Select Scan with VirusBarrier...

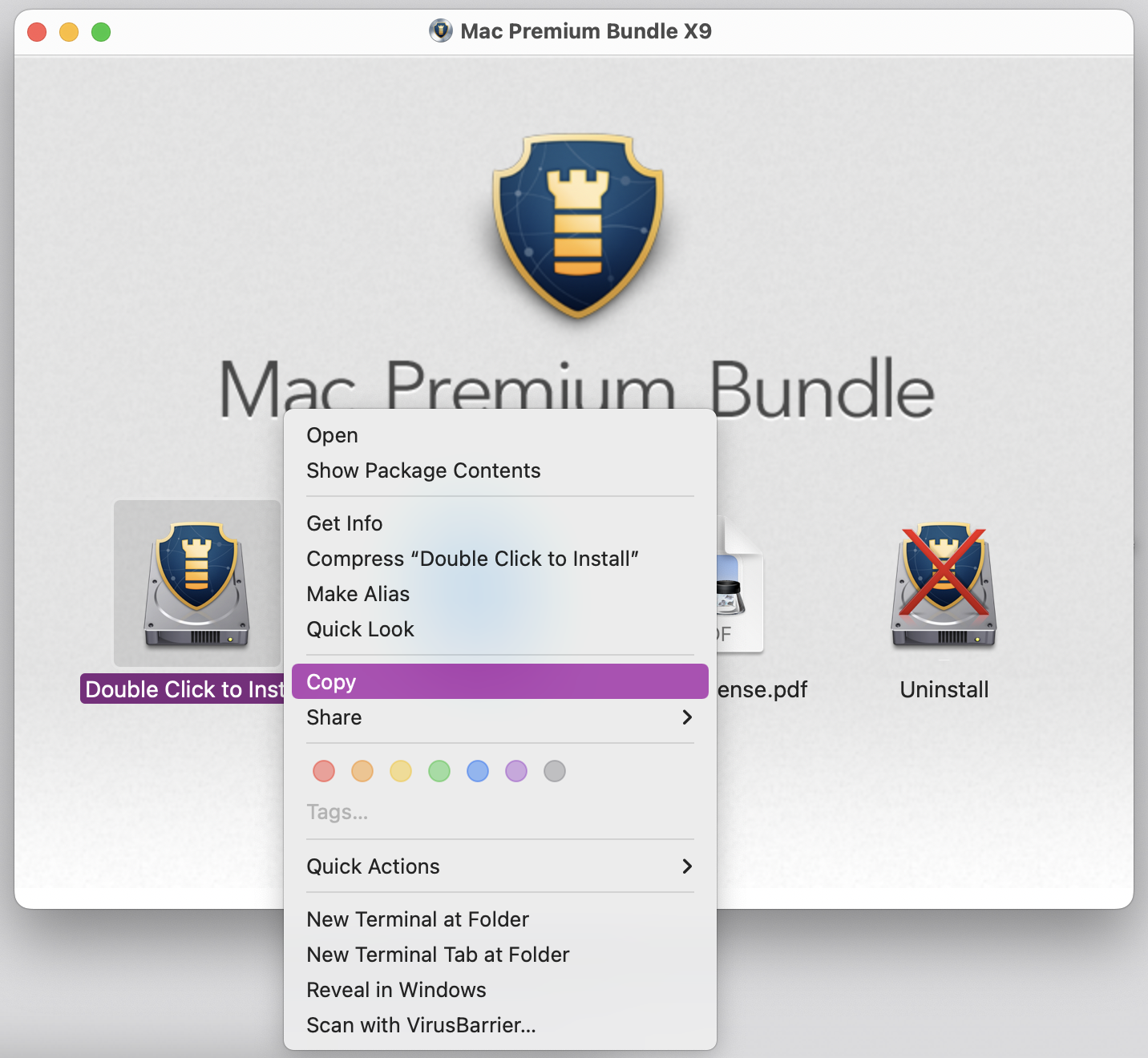pos(500,1025)
